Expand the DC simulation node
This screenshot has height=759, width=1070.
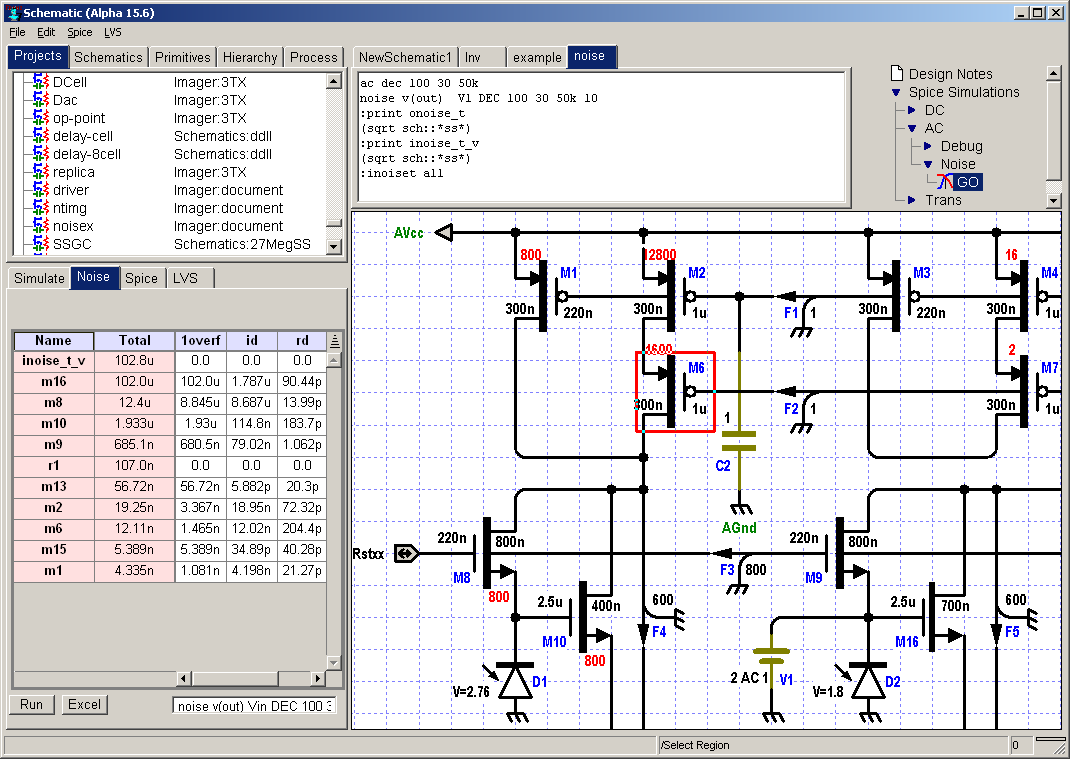coord(912,110)
